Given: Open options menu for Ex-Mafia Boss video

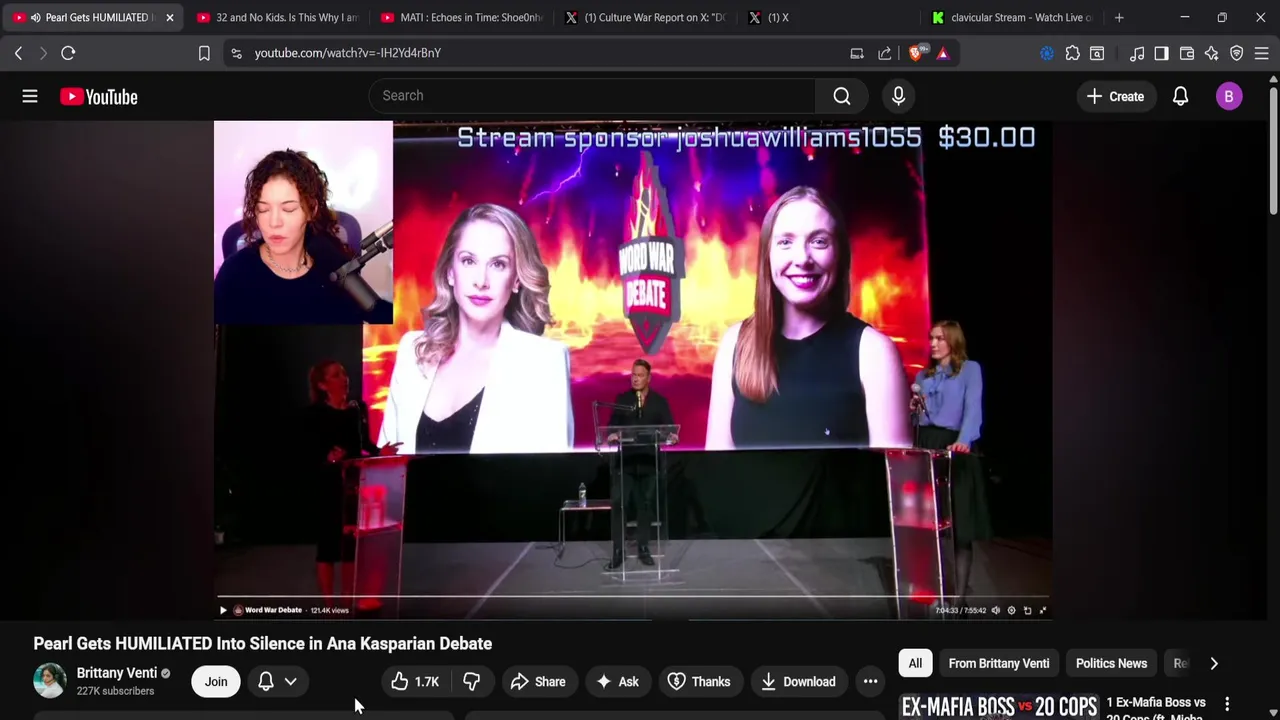Looking at the screenshot, I should pos(1227,704).
